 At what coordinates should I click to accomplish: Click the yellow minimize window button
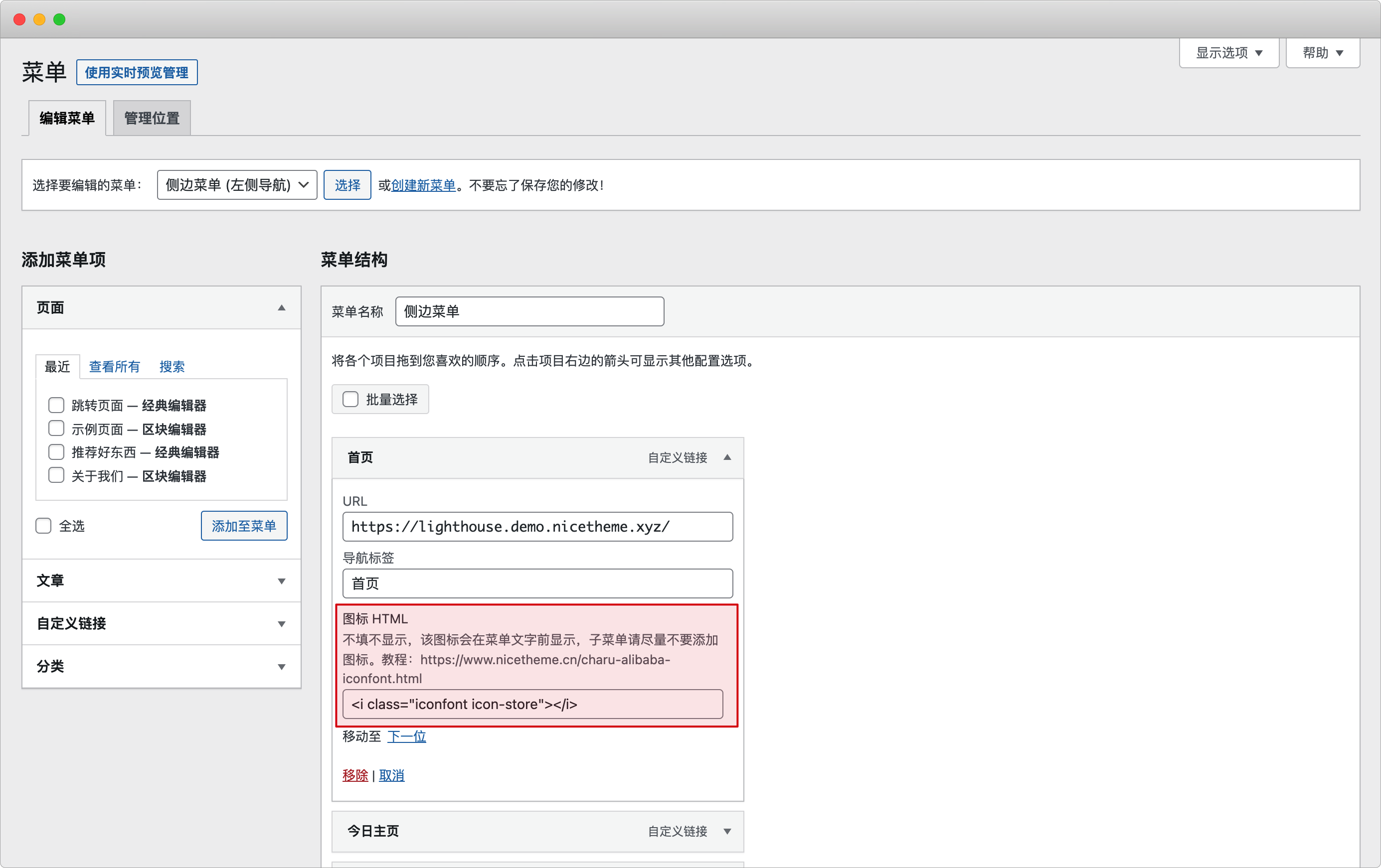pos(39,19)
